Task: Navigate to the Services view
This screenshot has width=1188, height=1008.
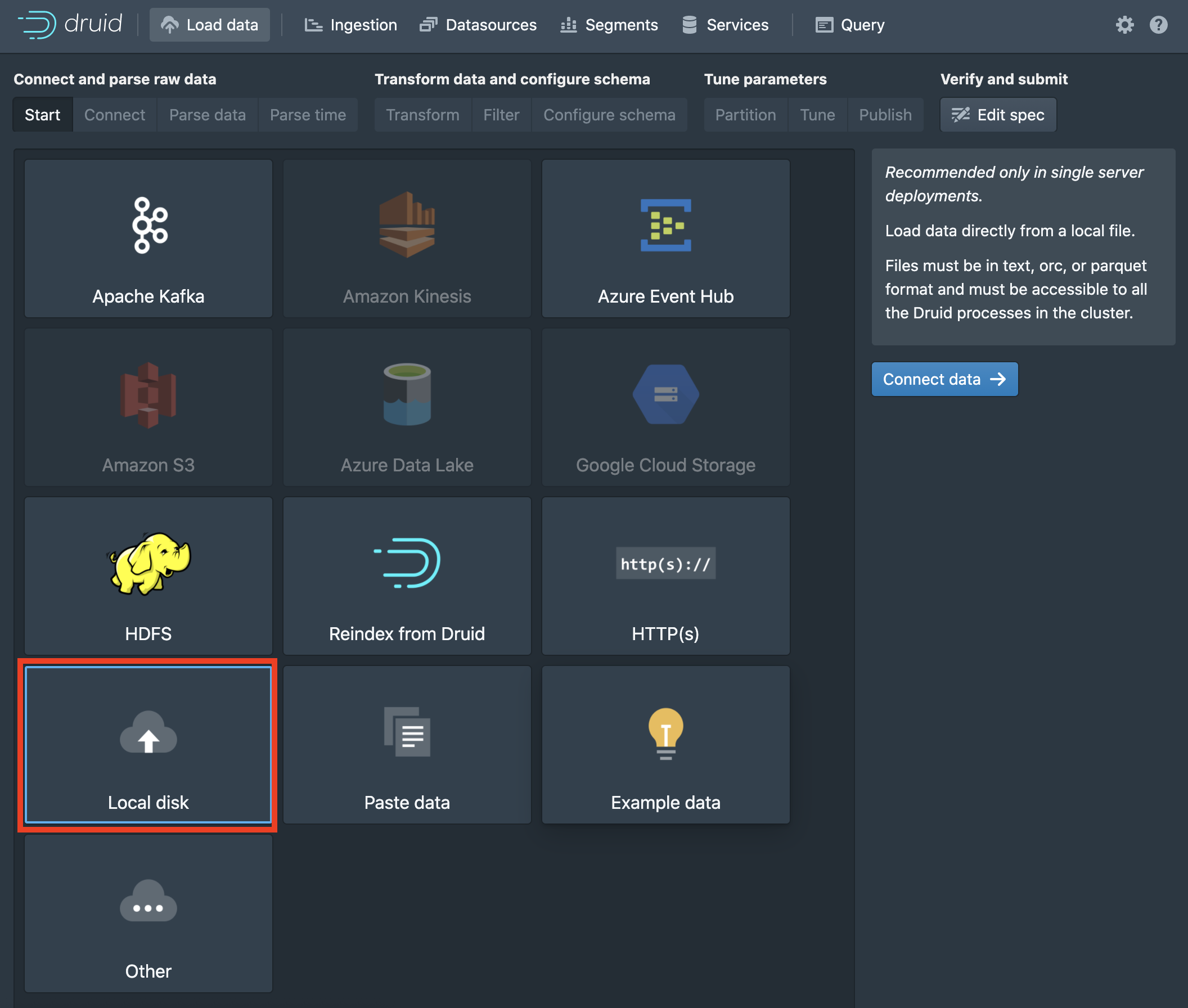Action: point(725,25)
